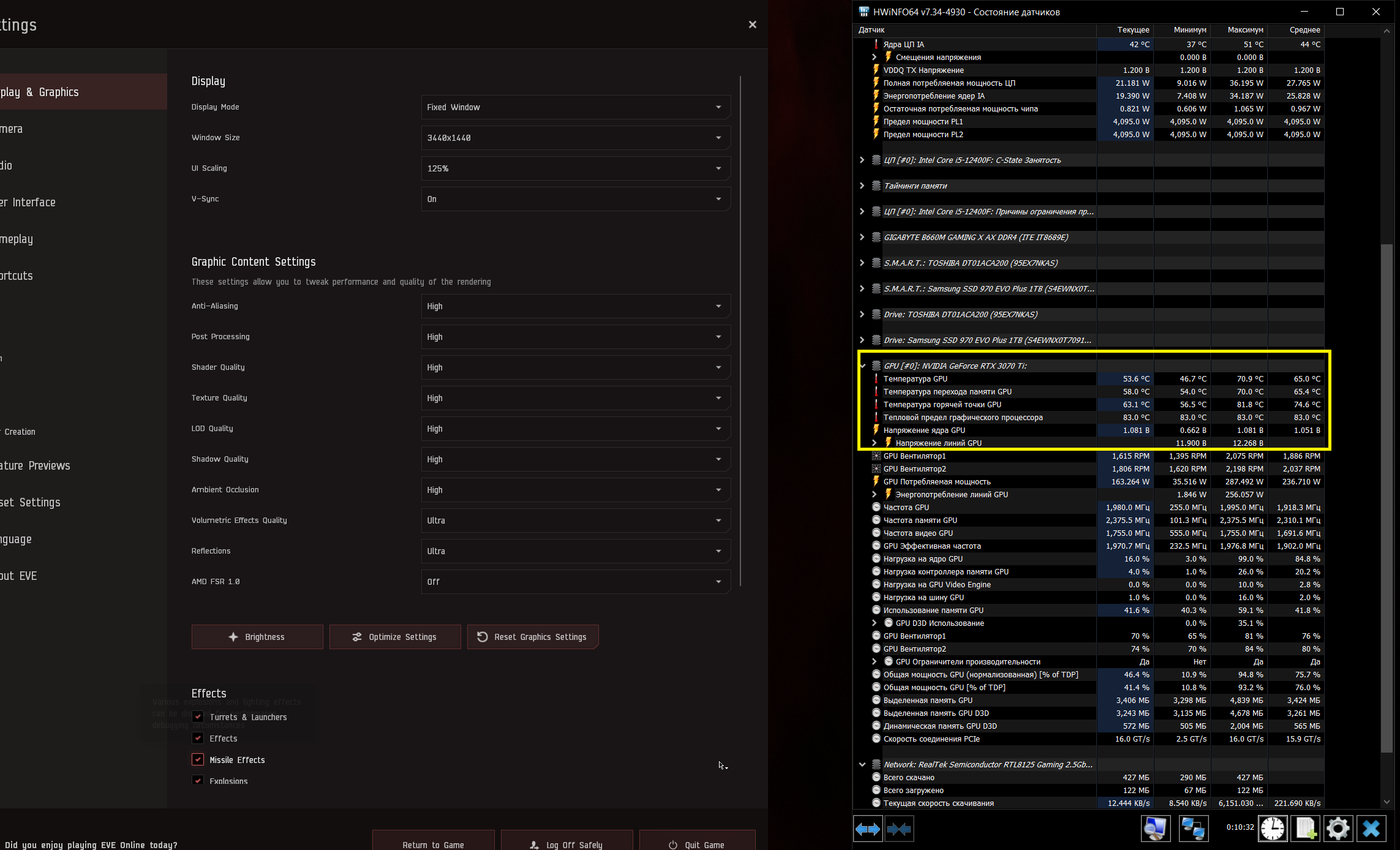Click EVE settings panel scrollbar
The image size is (1400, 850).
[x=740, y=331]
